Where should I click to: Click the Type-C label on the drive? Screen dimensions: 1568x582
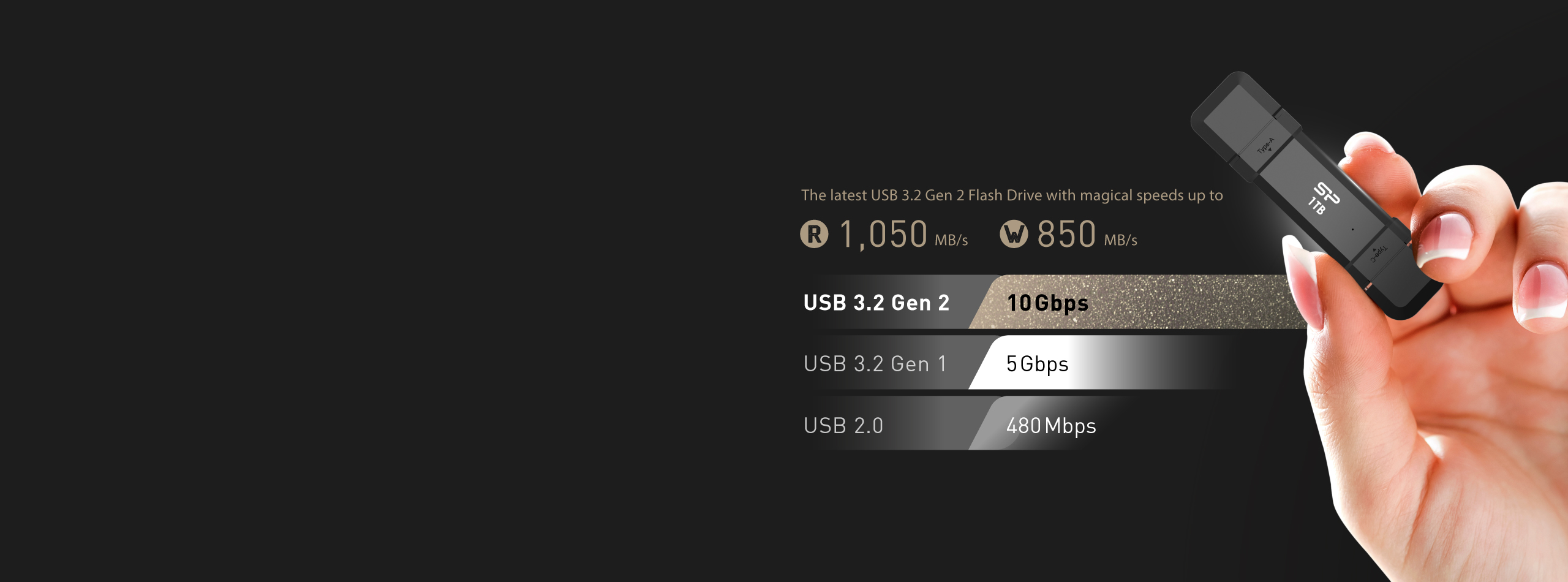coord(1379,254)
